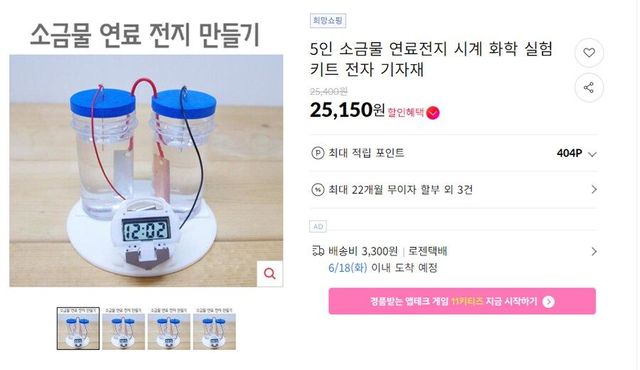Open the magnifier zoom icon on product image
Viewport: 640px width, 370px height.
pos(270,273)
